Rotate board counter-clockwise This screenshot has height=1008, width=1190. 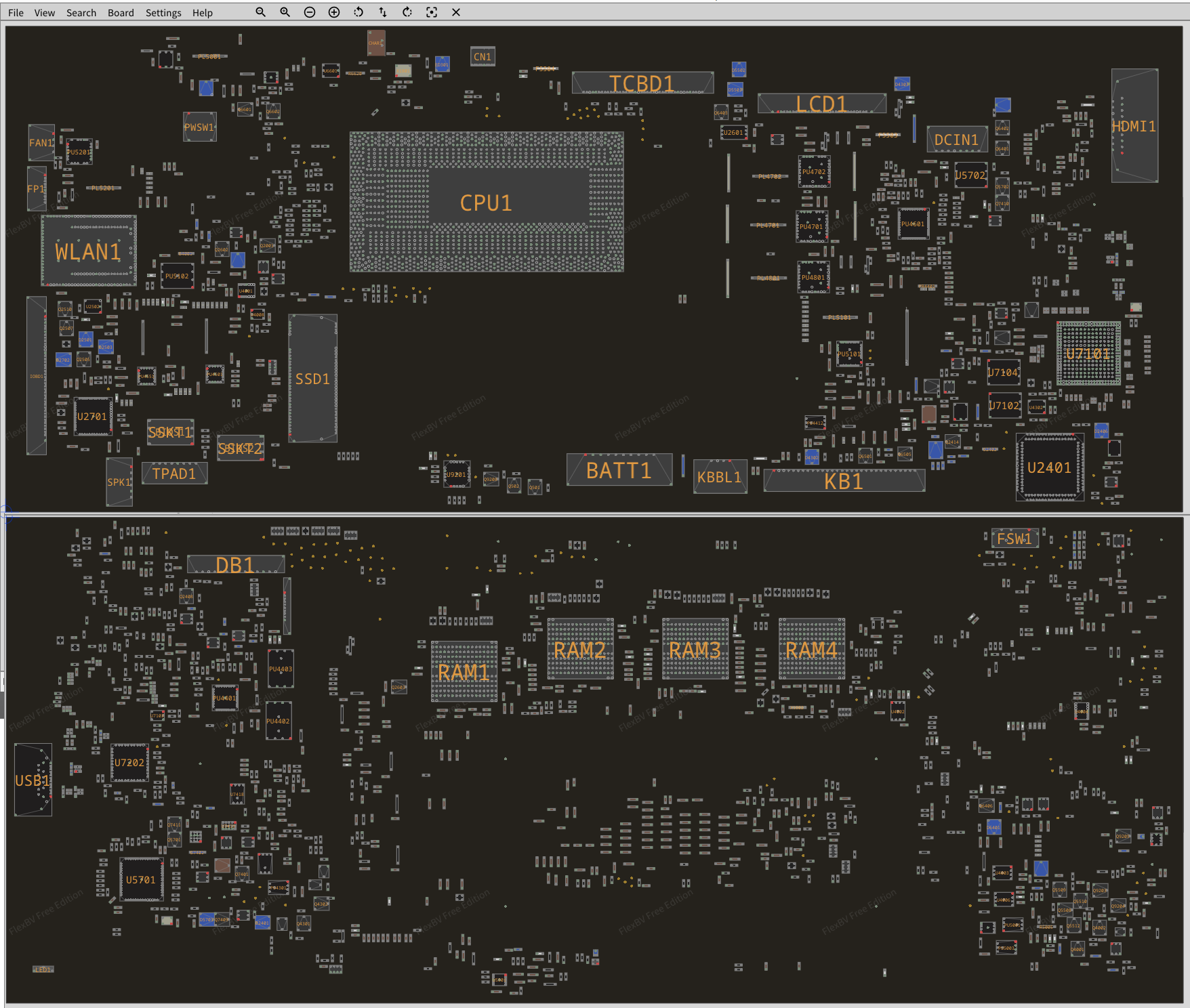tap(358, 12)
